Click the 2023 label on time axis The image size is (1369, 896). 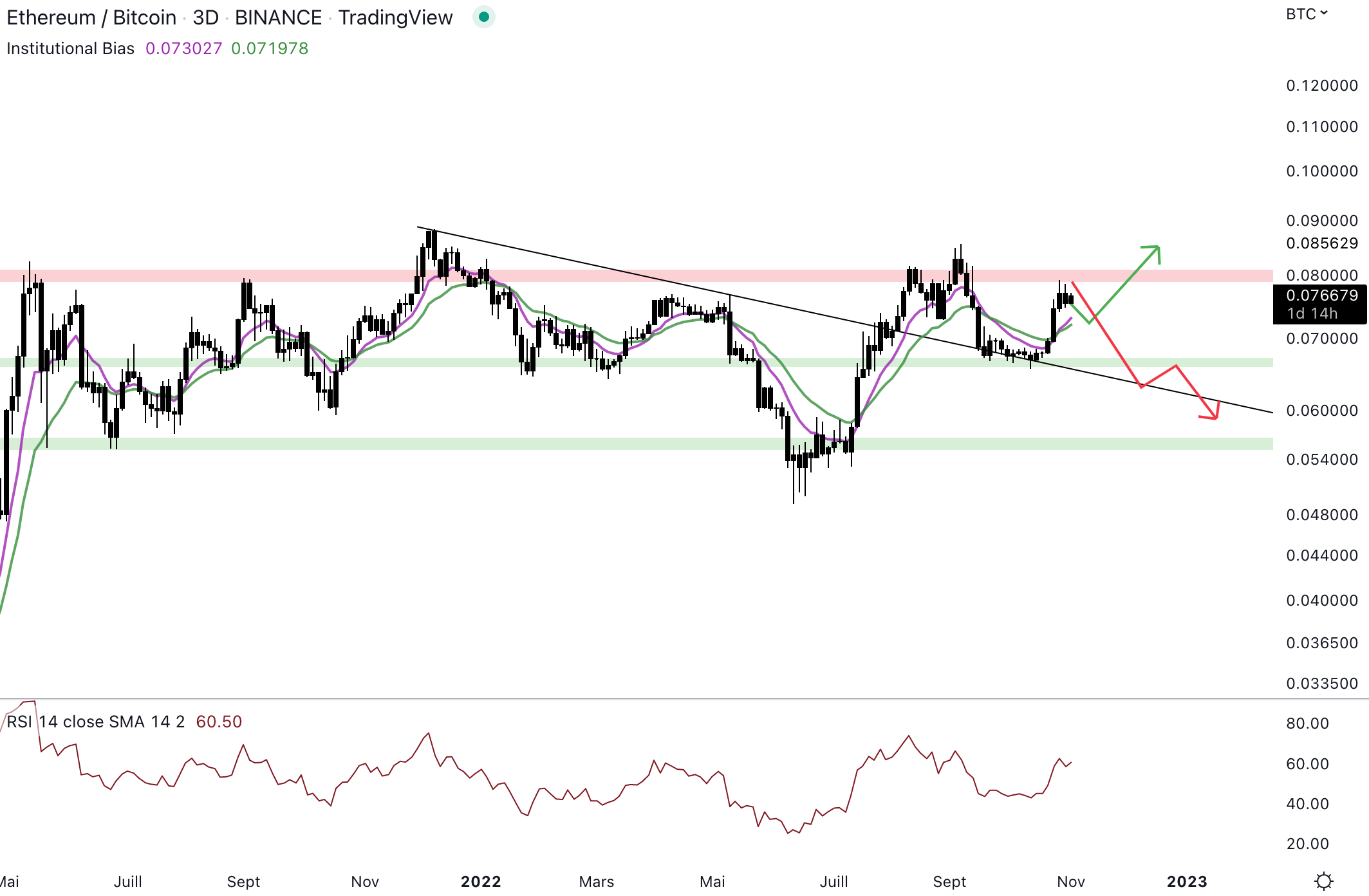[x=1187, y=881]
